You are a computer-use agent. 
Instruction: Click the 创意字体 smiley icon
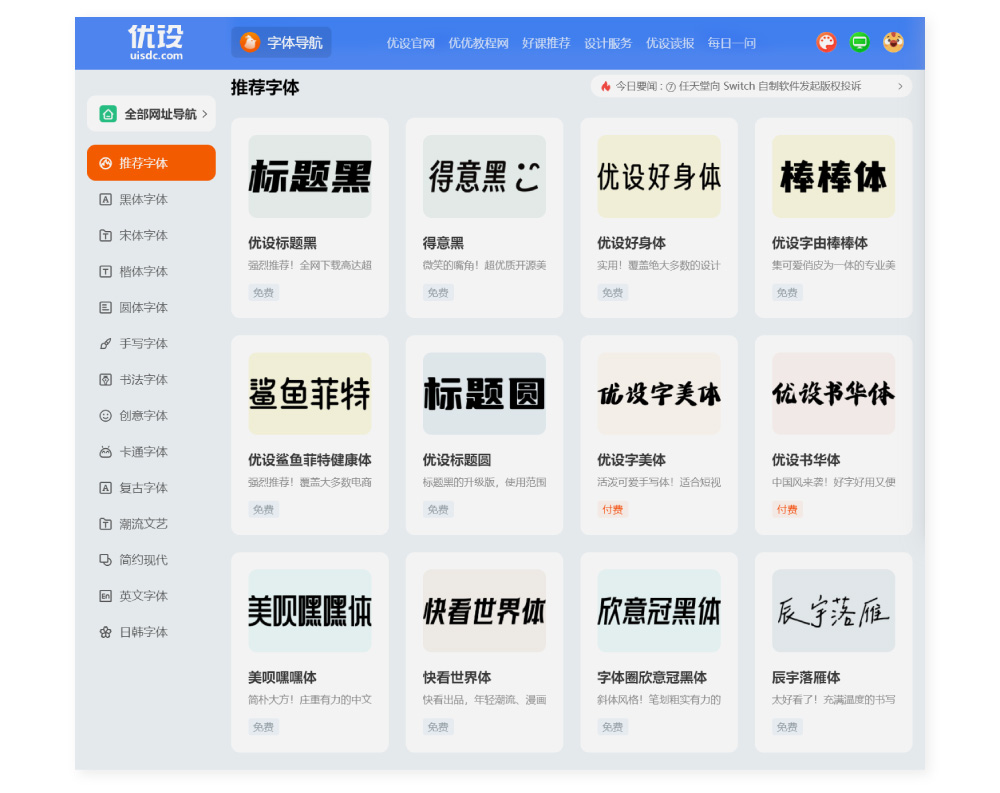coord(105,416)
